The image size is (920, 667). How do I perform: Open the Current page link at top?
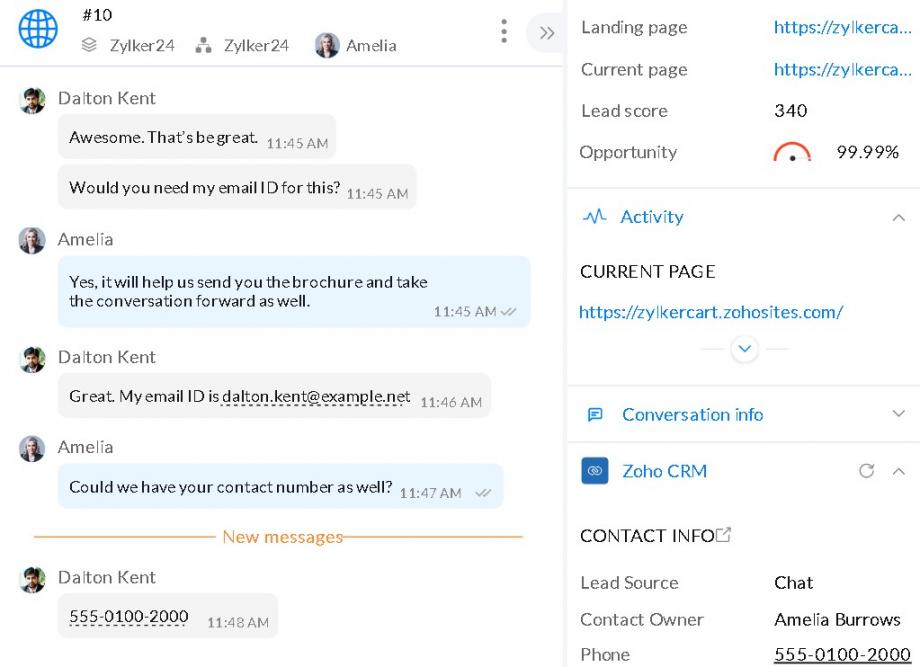[843, 70]
